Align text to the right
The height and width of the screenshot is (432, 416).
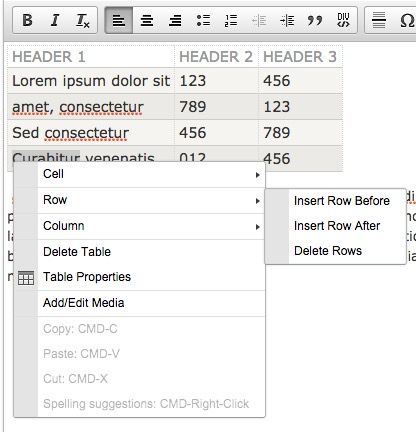(x=175, y=20)
